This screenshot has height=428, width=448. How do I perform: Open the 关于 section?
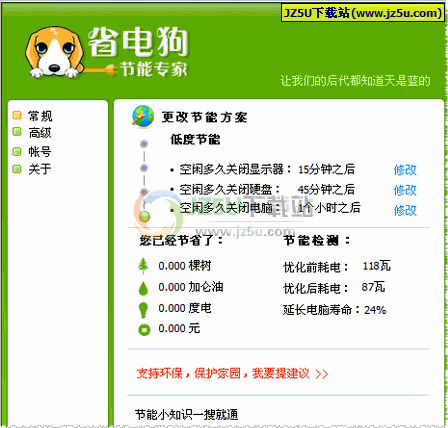(x=40, y=169)
